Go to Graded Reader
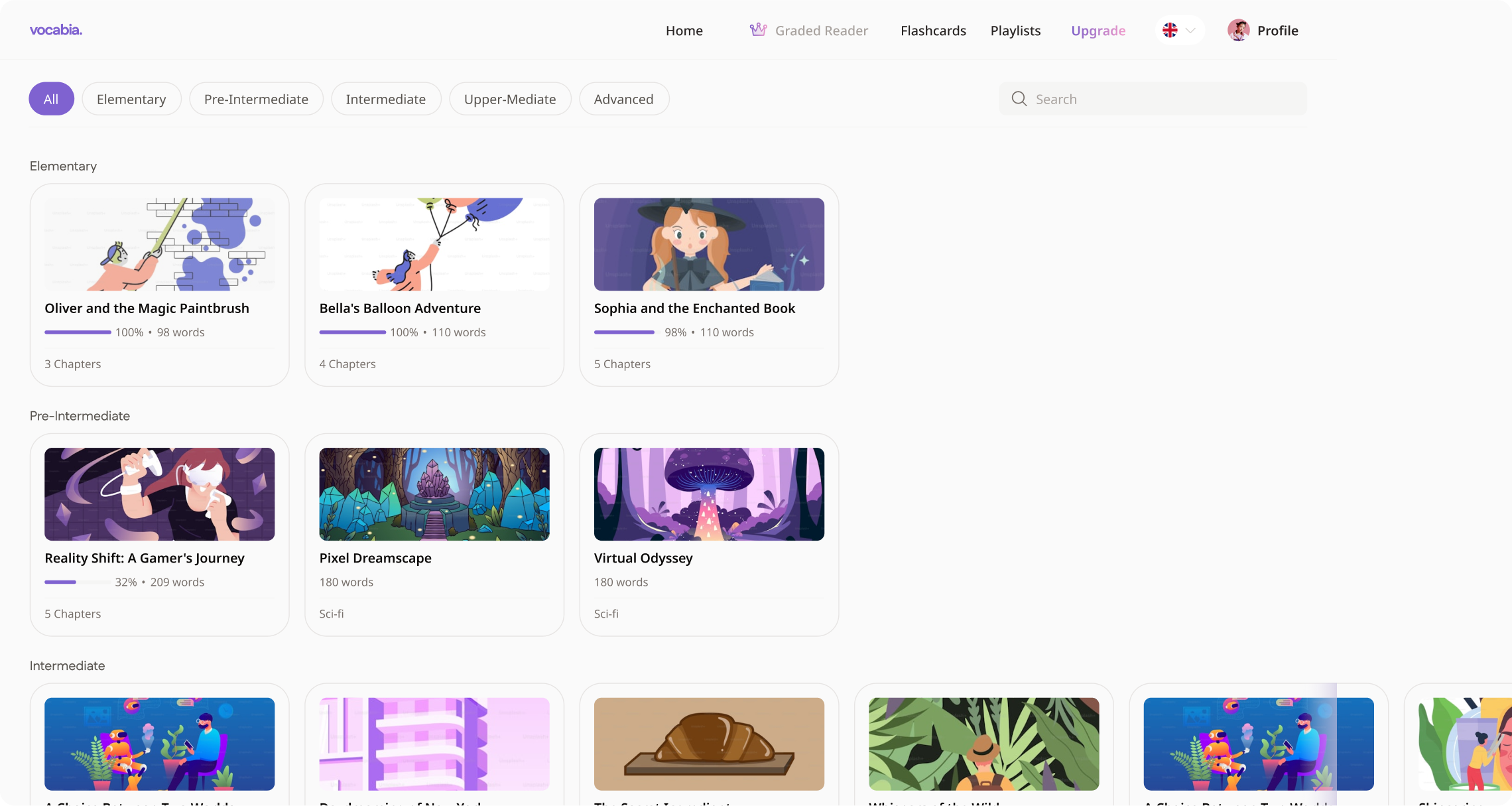The width and height of the screenshot is (1512, 806). (821, 31)
